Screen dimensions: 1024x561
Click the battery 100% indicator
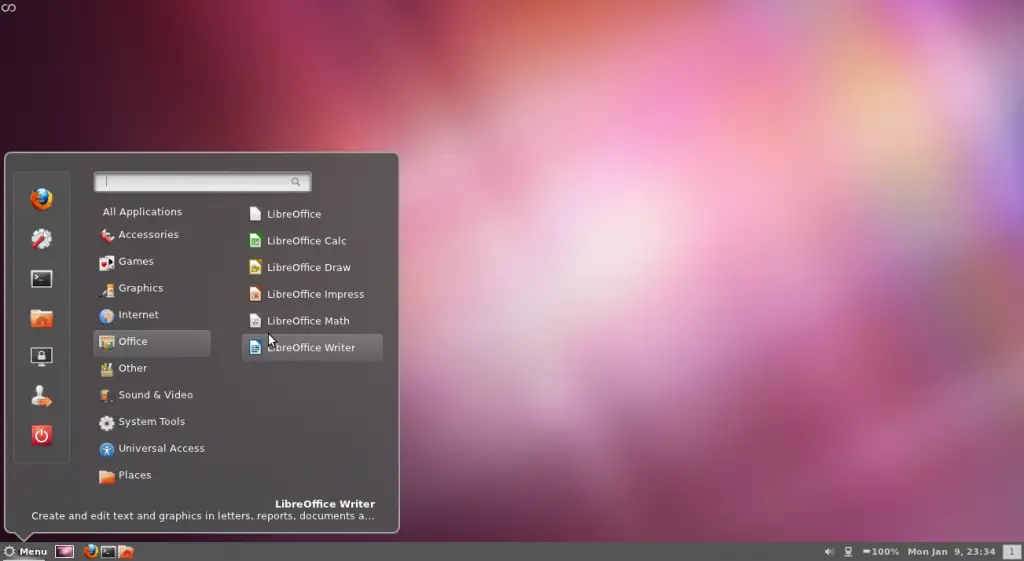(x=880, y=552)
